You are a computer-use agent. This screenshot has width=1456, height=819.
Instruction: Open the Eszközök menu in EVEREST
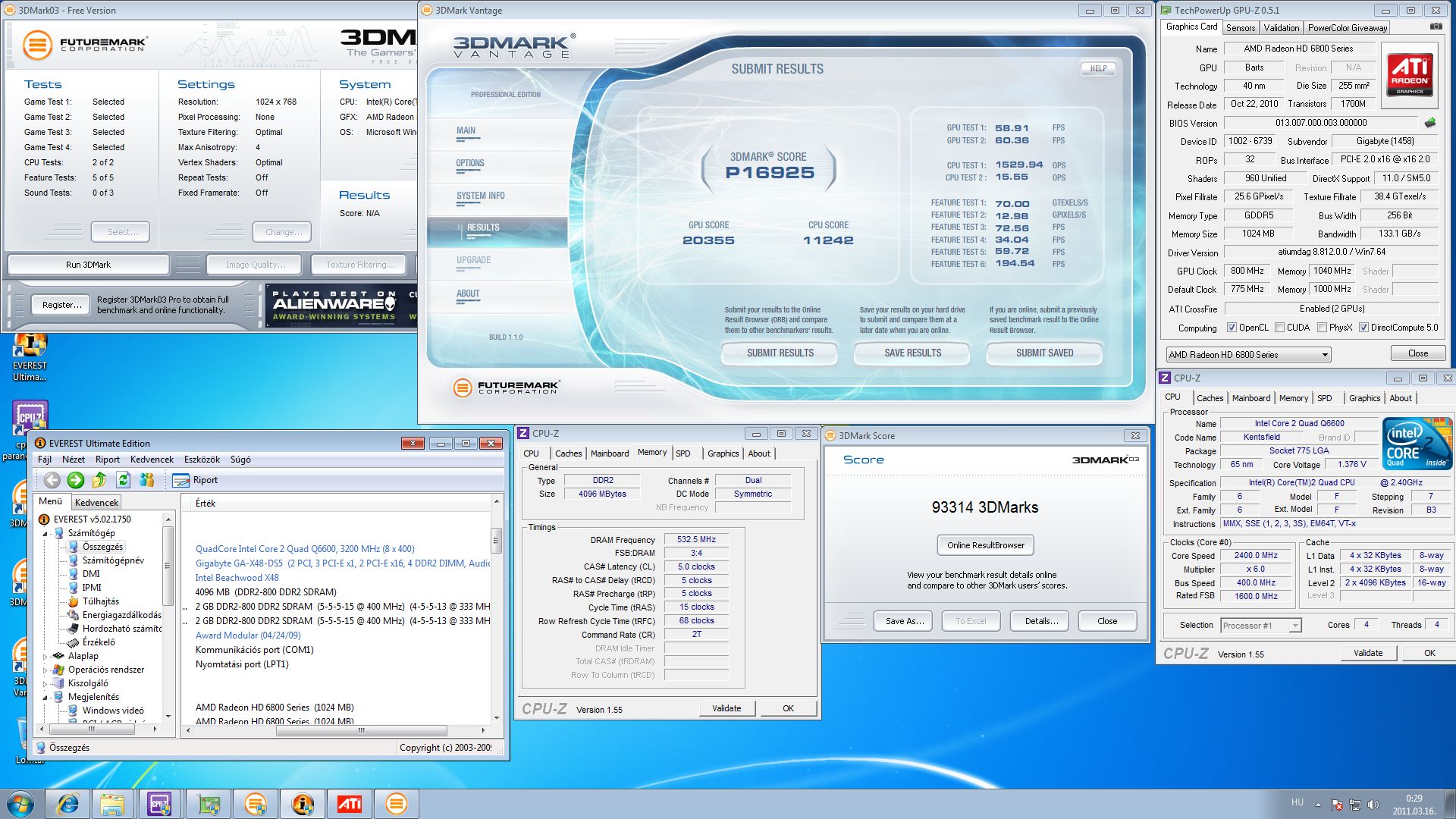coord(201,460)
